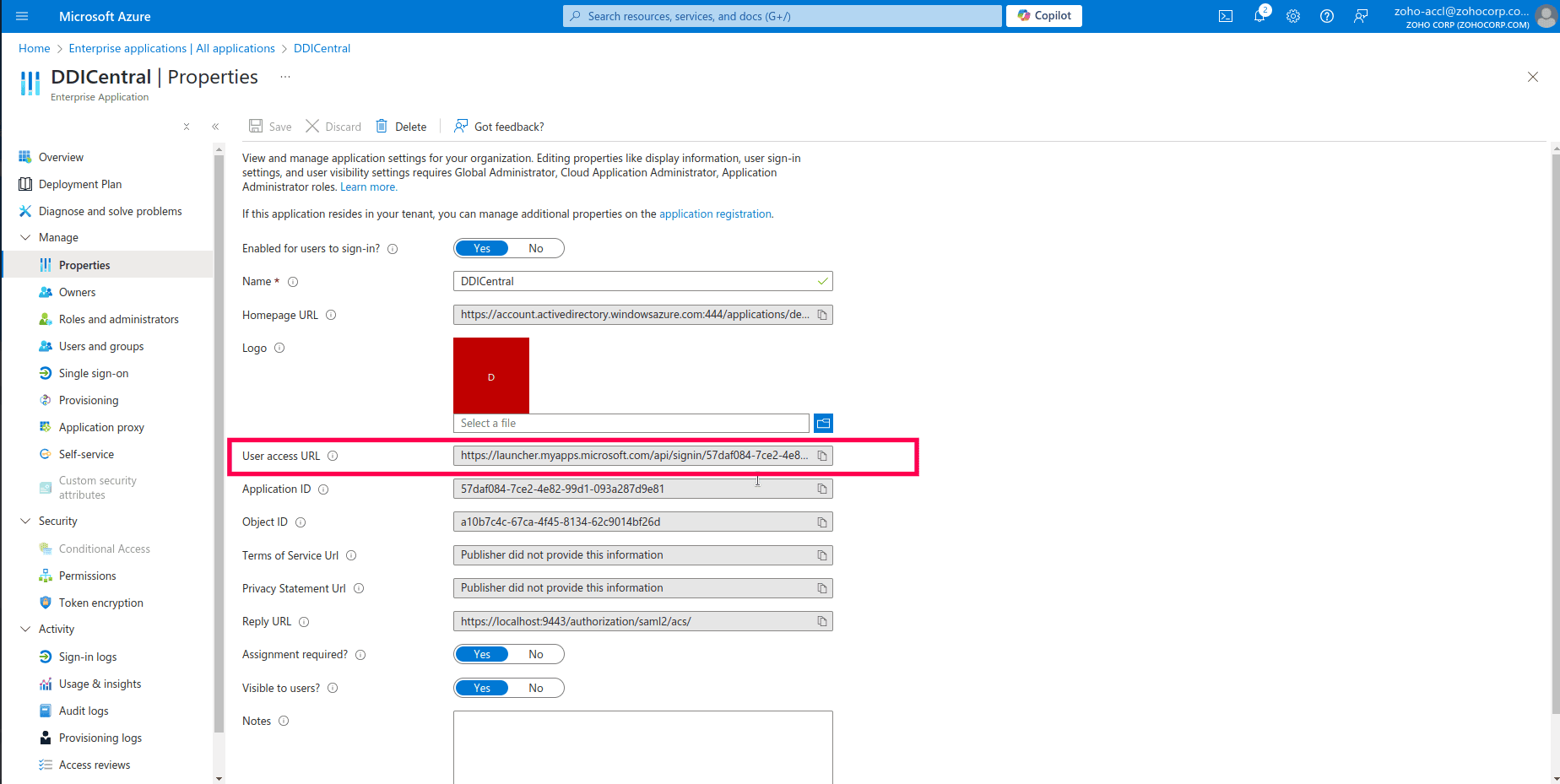Open the account avatar menu
Screen dimensions: 1560x784
(x=1546, y=16)
